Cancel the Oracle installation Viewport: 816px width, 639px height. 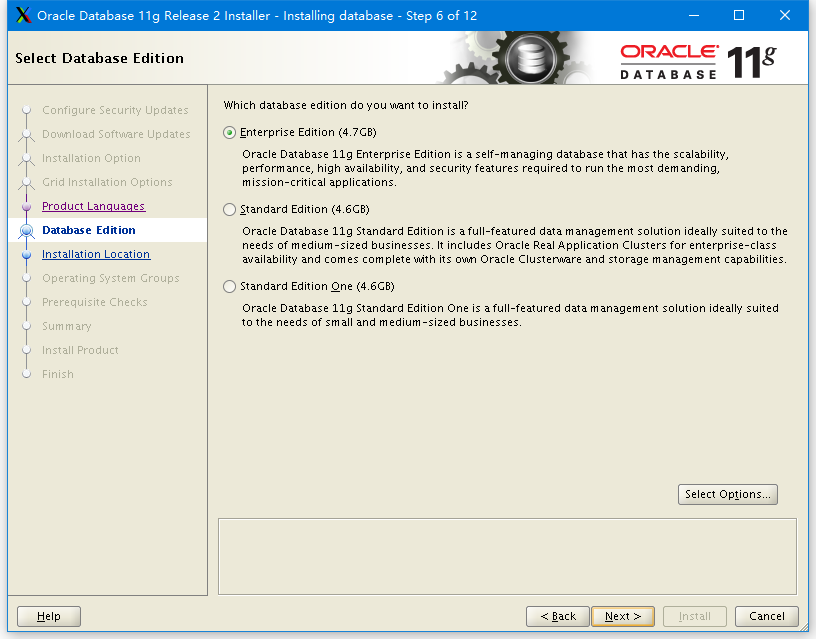tap(767, 617)
